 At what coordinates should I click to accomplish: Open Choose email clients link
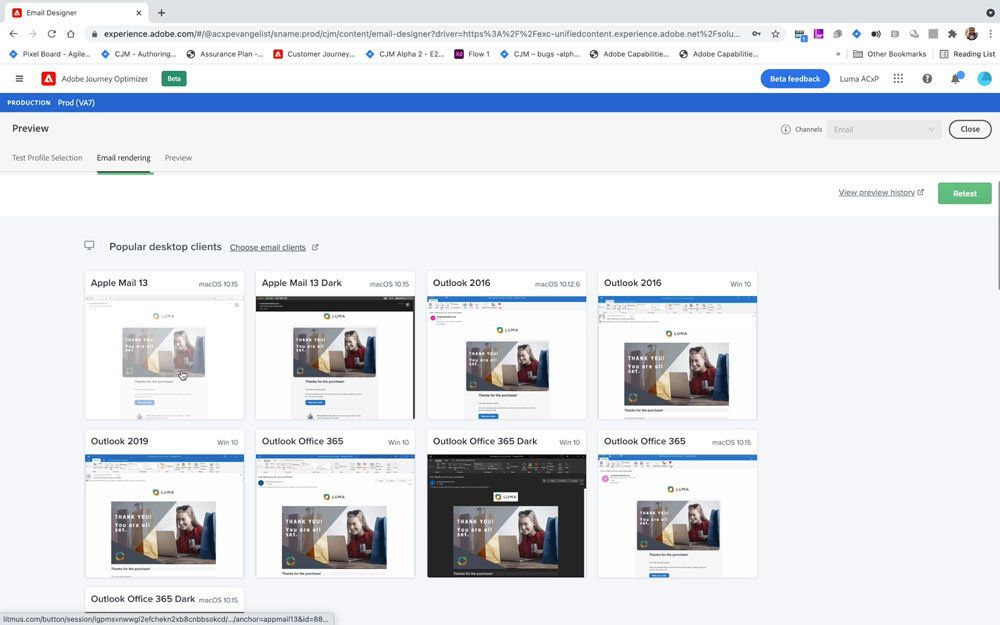pyautogui.click(x=267, y=247)
